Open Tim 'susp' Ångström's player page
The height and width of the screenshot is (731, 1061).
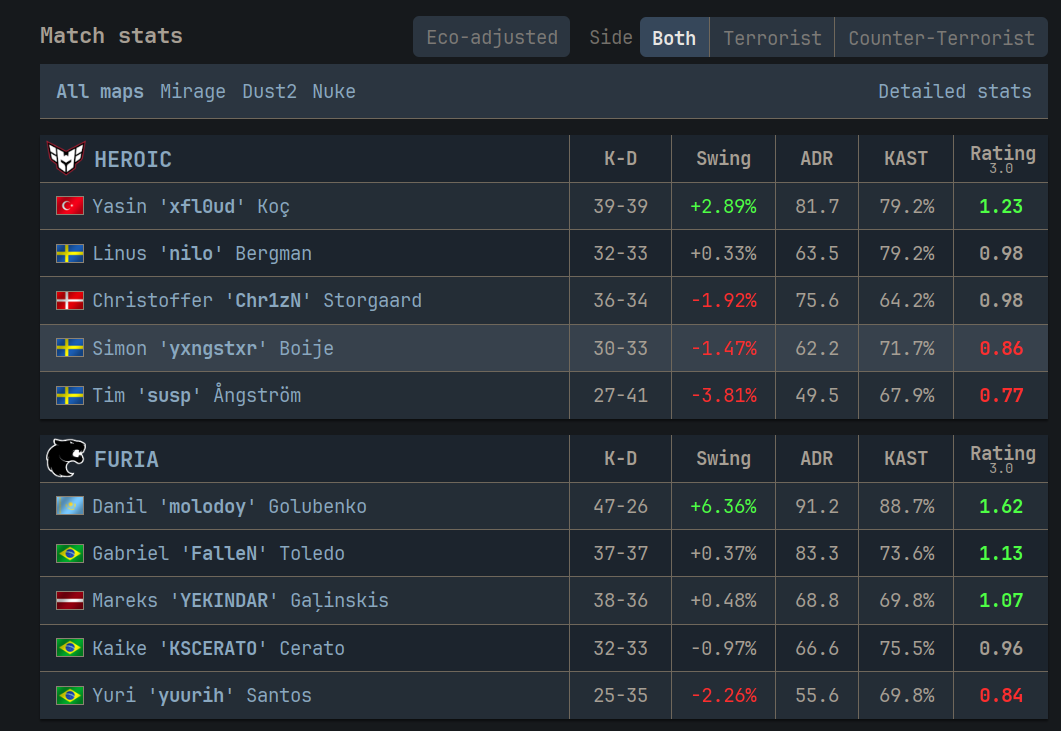(196, 395)
